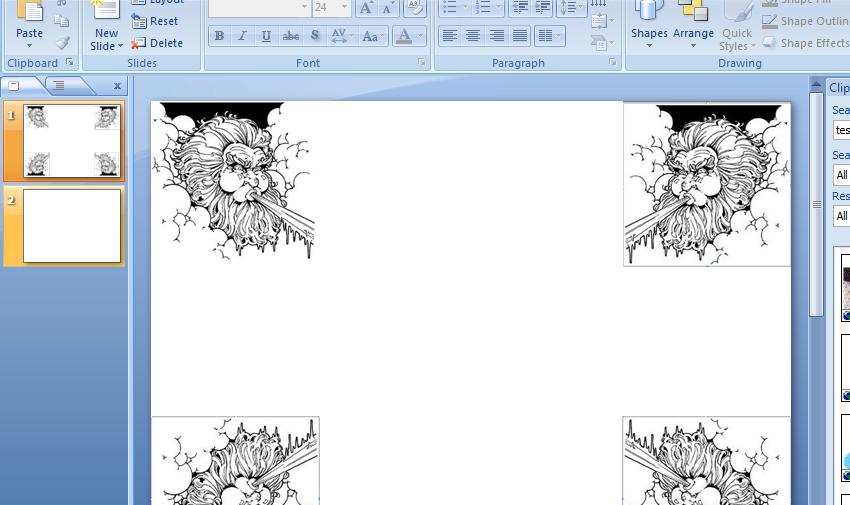Select the Format Painter brush icon

click(x=62, y=42)
